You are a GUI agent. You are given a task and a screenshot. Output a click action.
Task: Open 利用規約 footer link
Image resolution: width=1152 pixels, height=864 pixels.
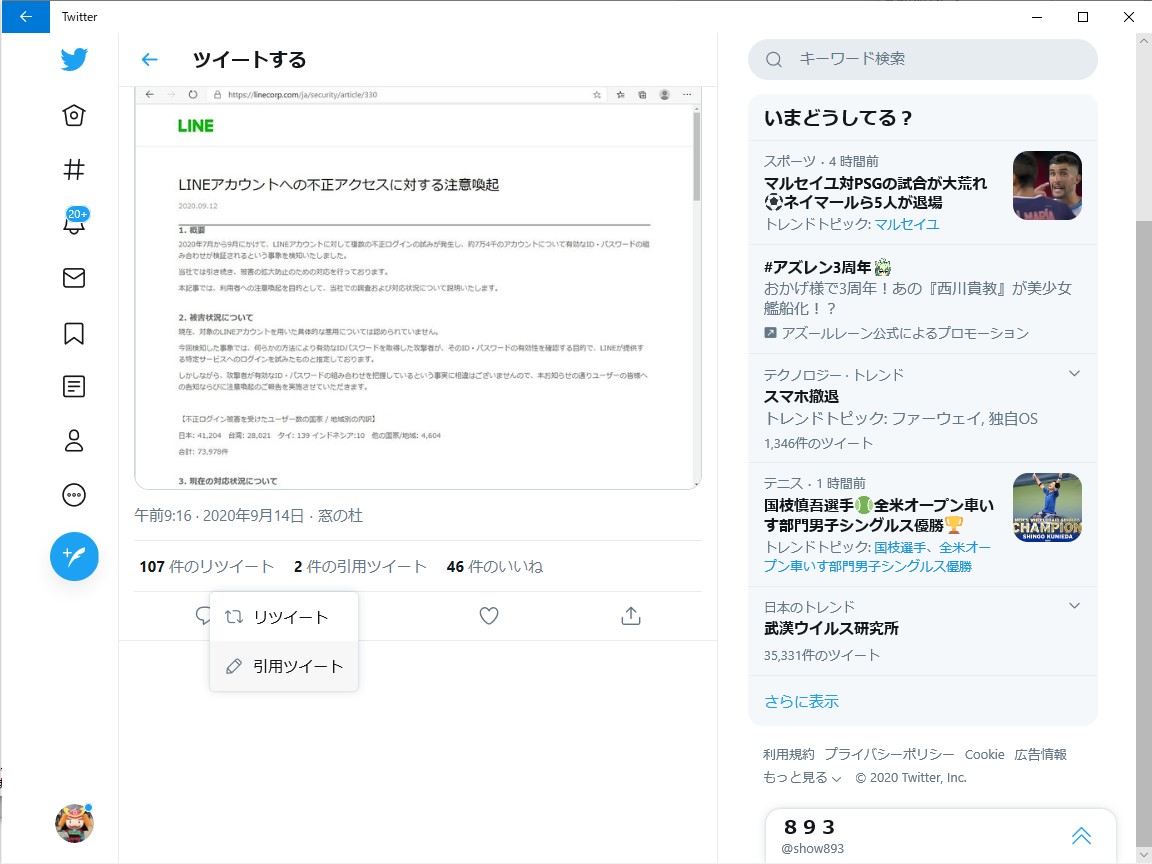coord(788,755)
